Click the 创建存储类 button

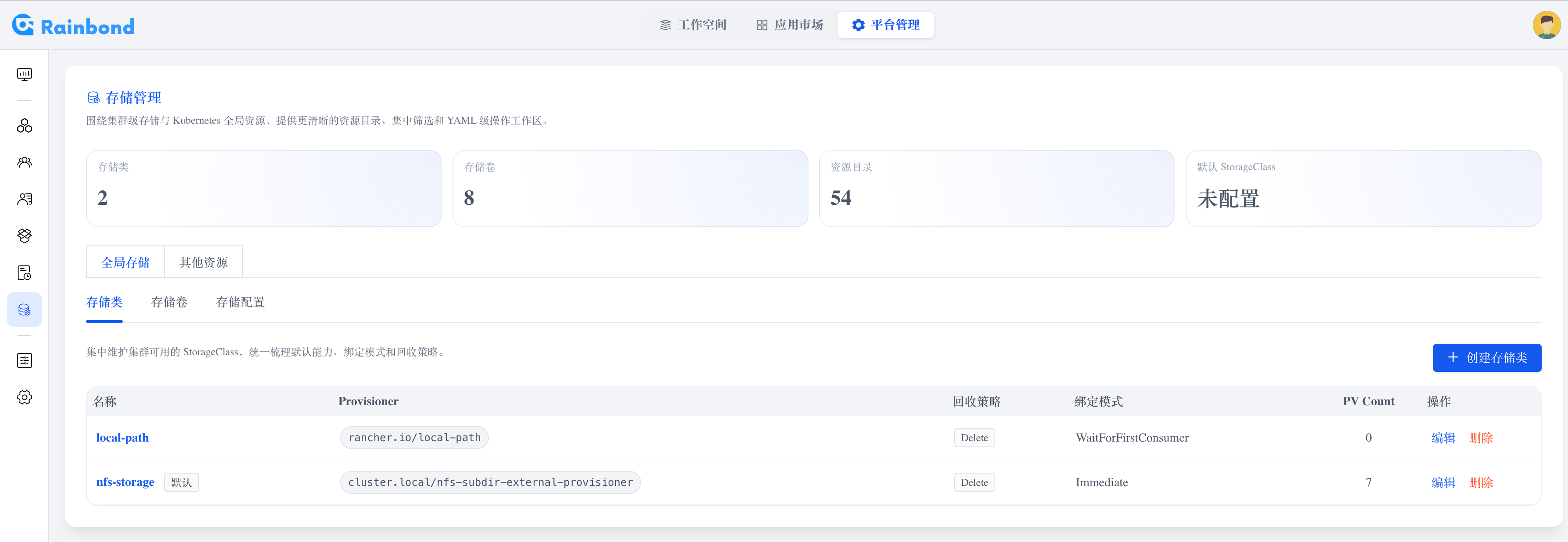pyautogui.click(x=1487, y=357)
